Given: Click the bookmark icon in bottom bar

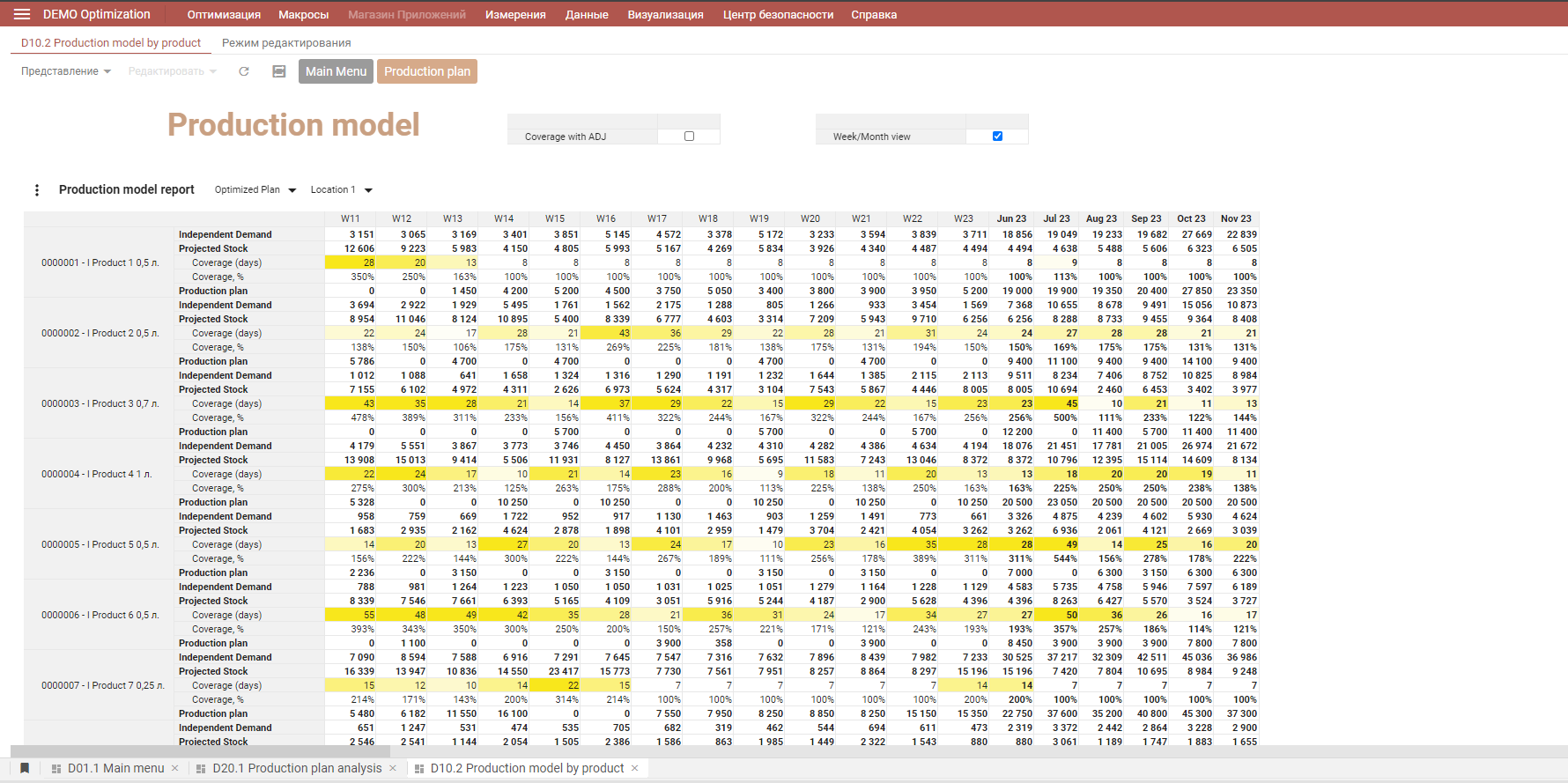Looking at the screenshot, I should [25, 768].
